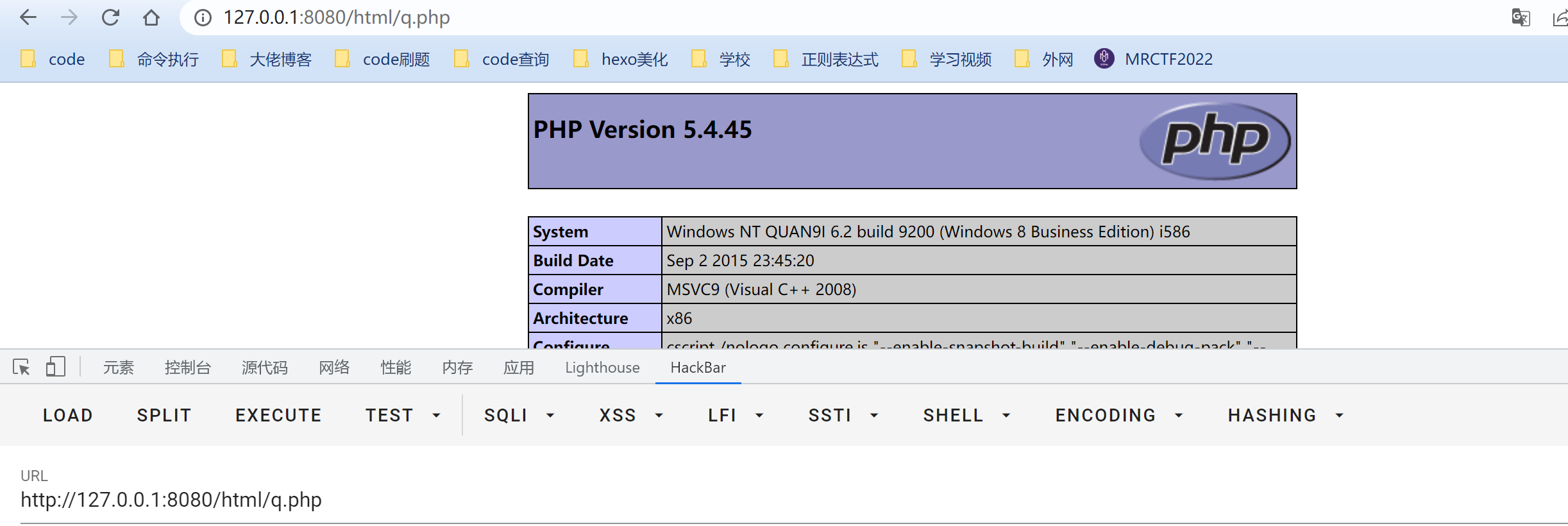This screenshot has width=1568, height=526.
Task: Click the EXECUTE button in HackBar
Action: coord(278,415)
